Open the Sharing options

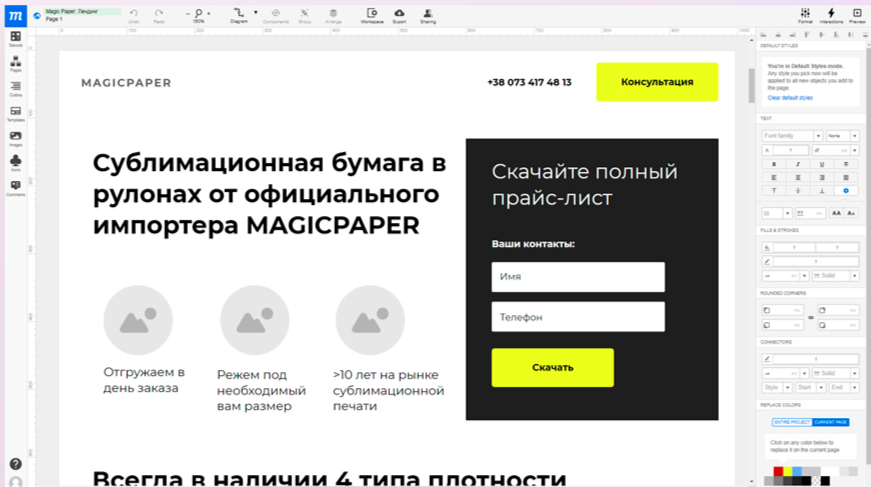point(428,14)
